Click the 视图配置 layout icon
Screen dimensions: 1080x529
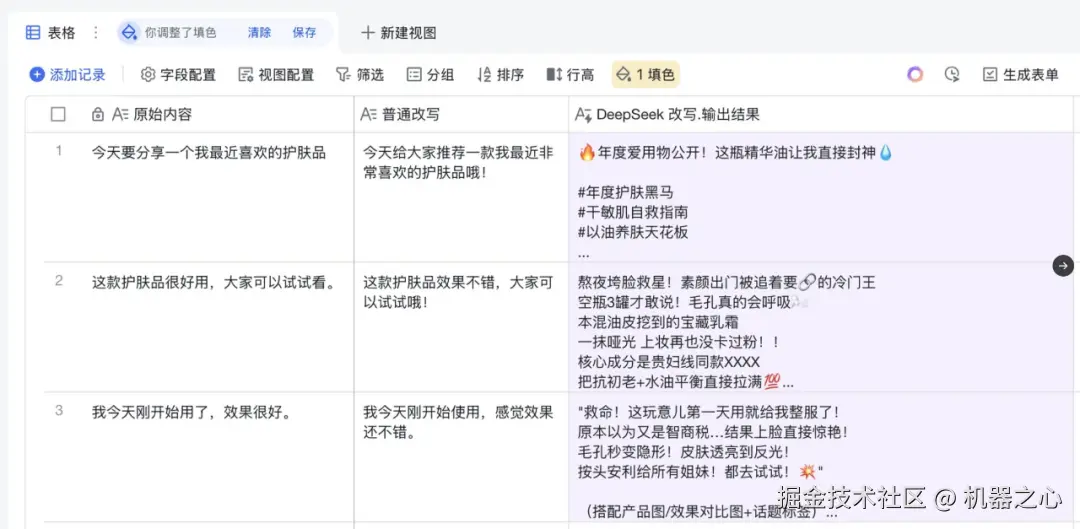tap(245, 74)
